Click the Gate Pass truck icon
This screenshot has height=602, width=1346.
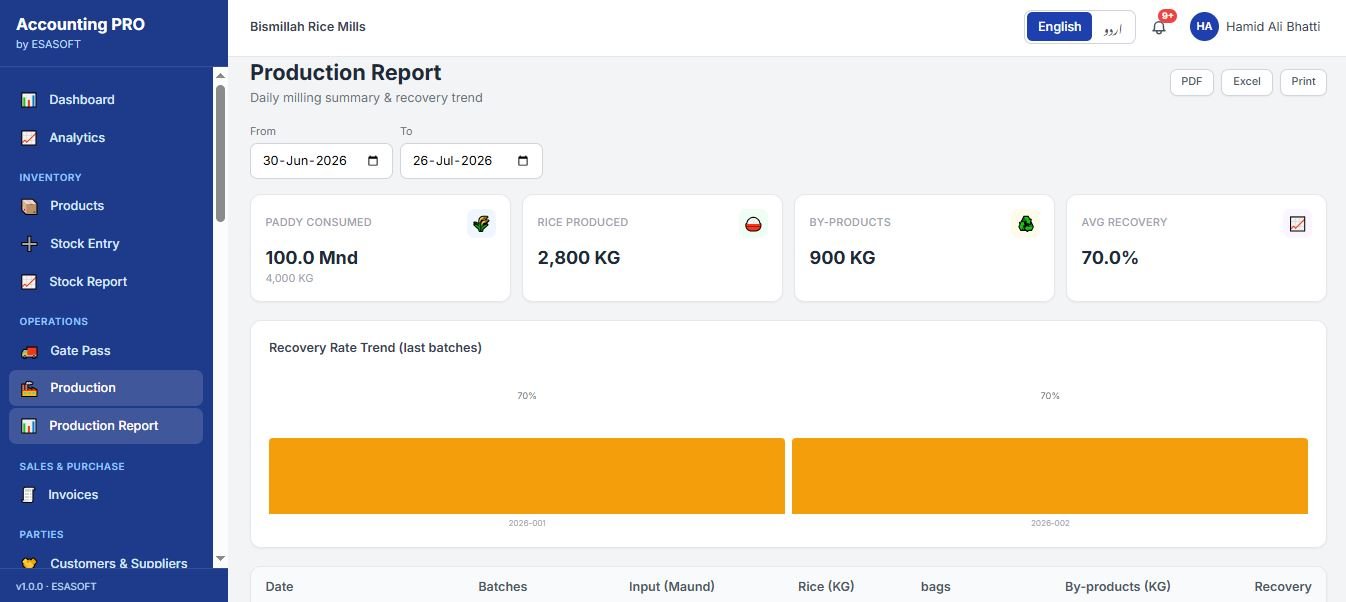pyautogui.click(x=29, y=351)
